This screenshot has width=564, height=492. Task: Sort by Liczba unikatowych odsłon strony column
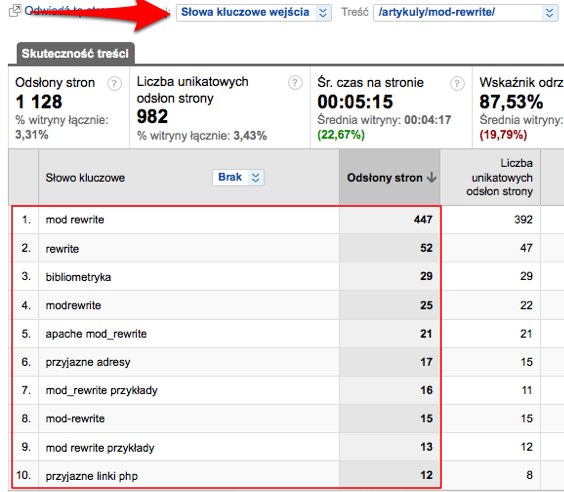tap(490, 177)
